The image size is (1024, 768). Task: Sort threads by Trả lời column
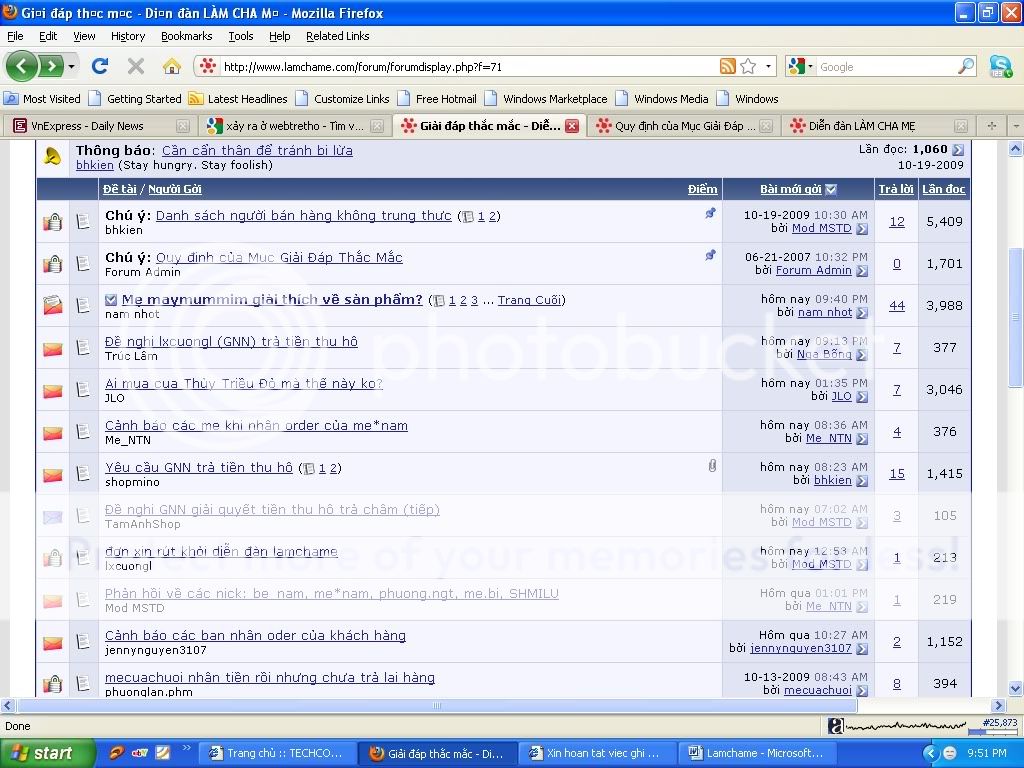tap(896, 189)
